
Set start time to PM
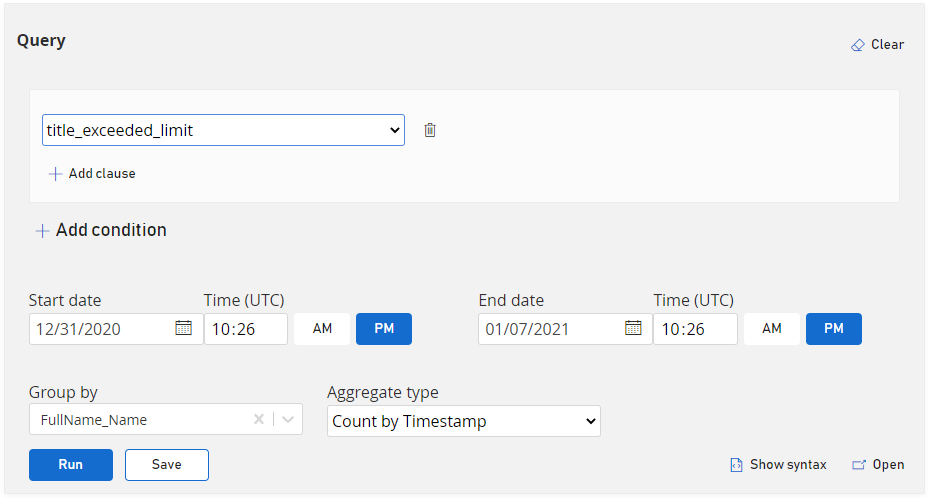384,329
